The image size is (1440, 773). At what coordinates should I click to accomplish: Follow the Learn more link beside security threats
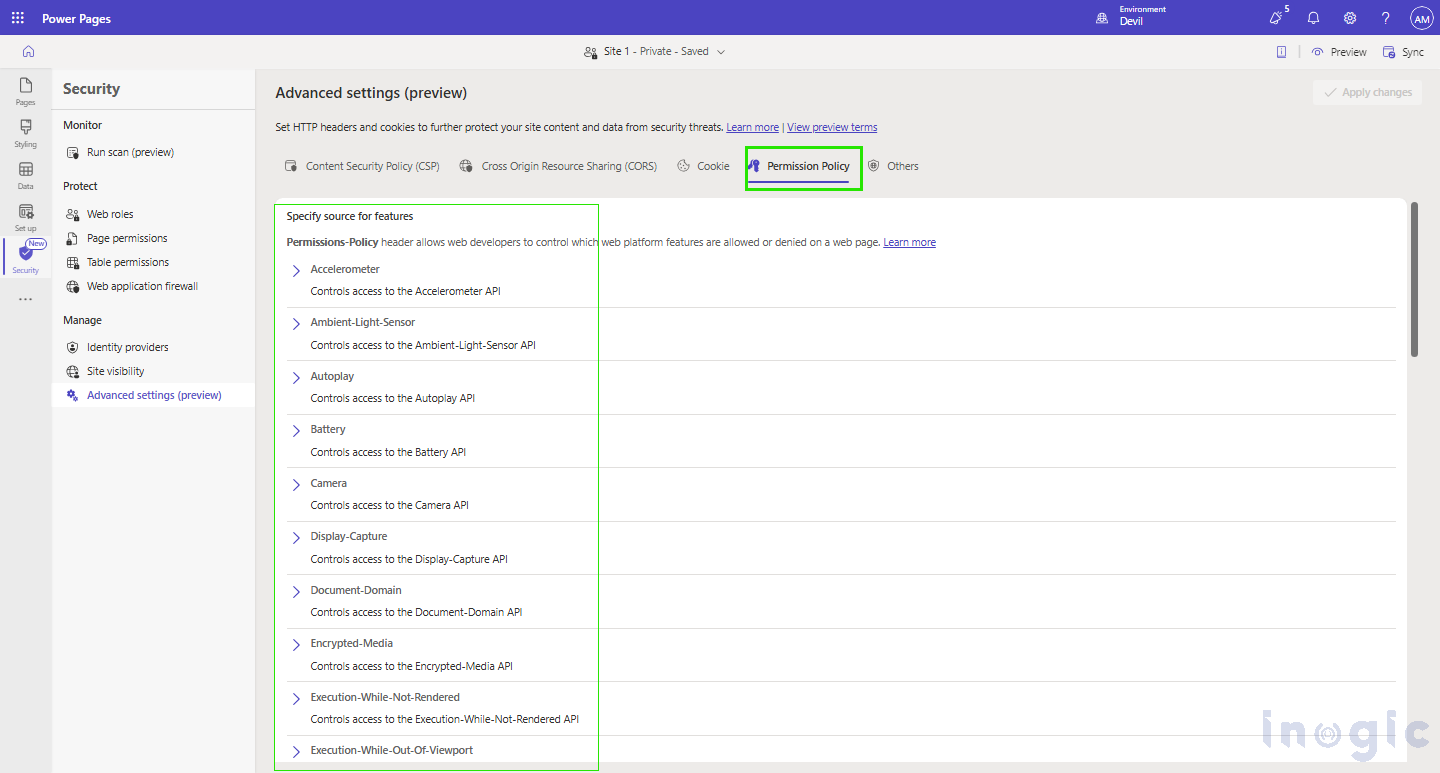pyautogui.click(x=752, y=127)
